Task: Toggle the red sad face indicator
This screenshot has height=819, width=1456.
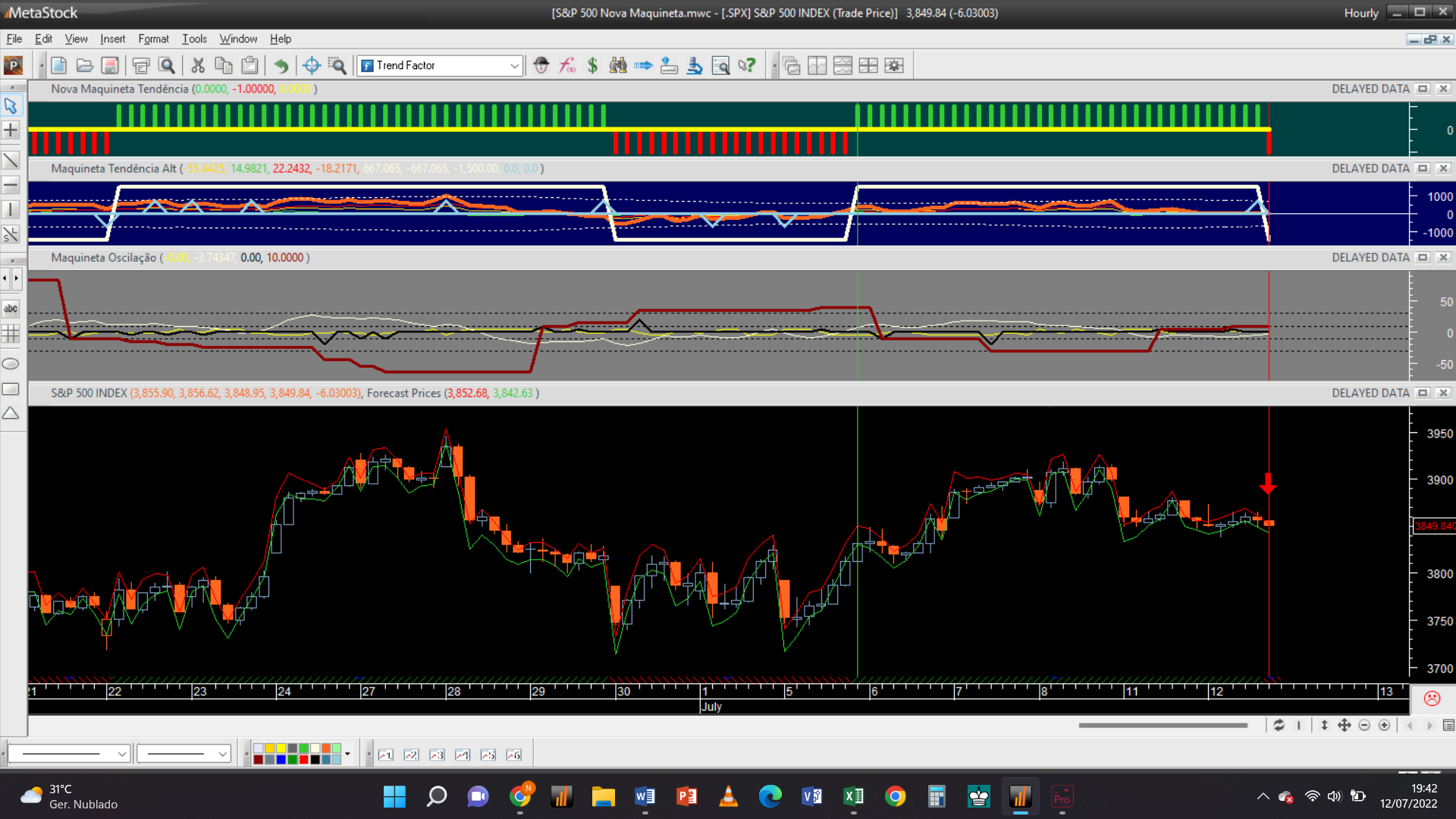Action: 1432,698
